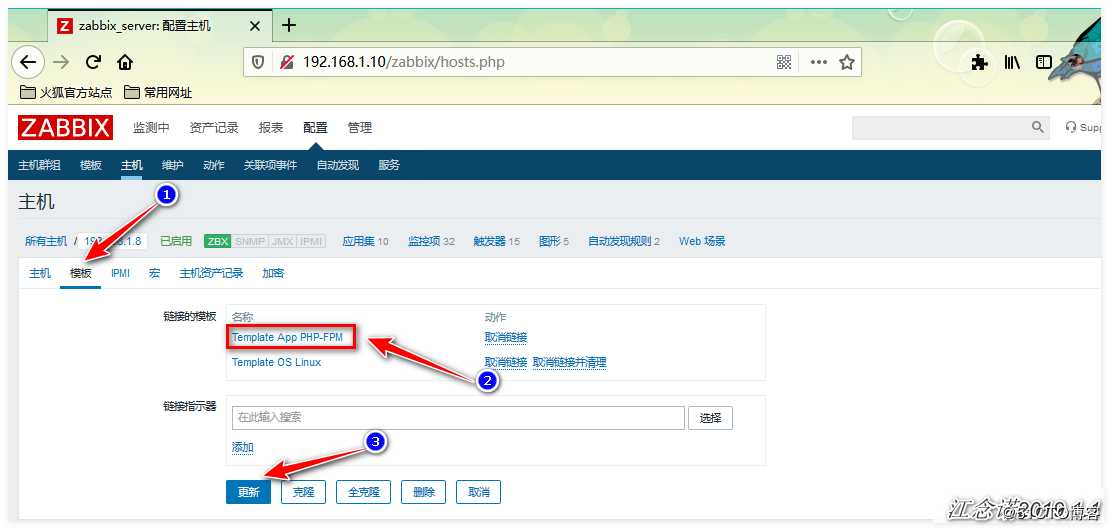Open the 常用网址 bookmark folder

pyautogui.click(x=158, y=93)
